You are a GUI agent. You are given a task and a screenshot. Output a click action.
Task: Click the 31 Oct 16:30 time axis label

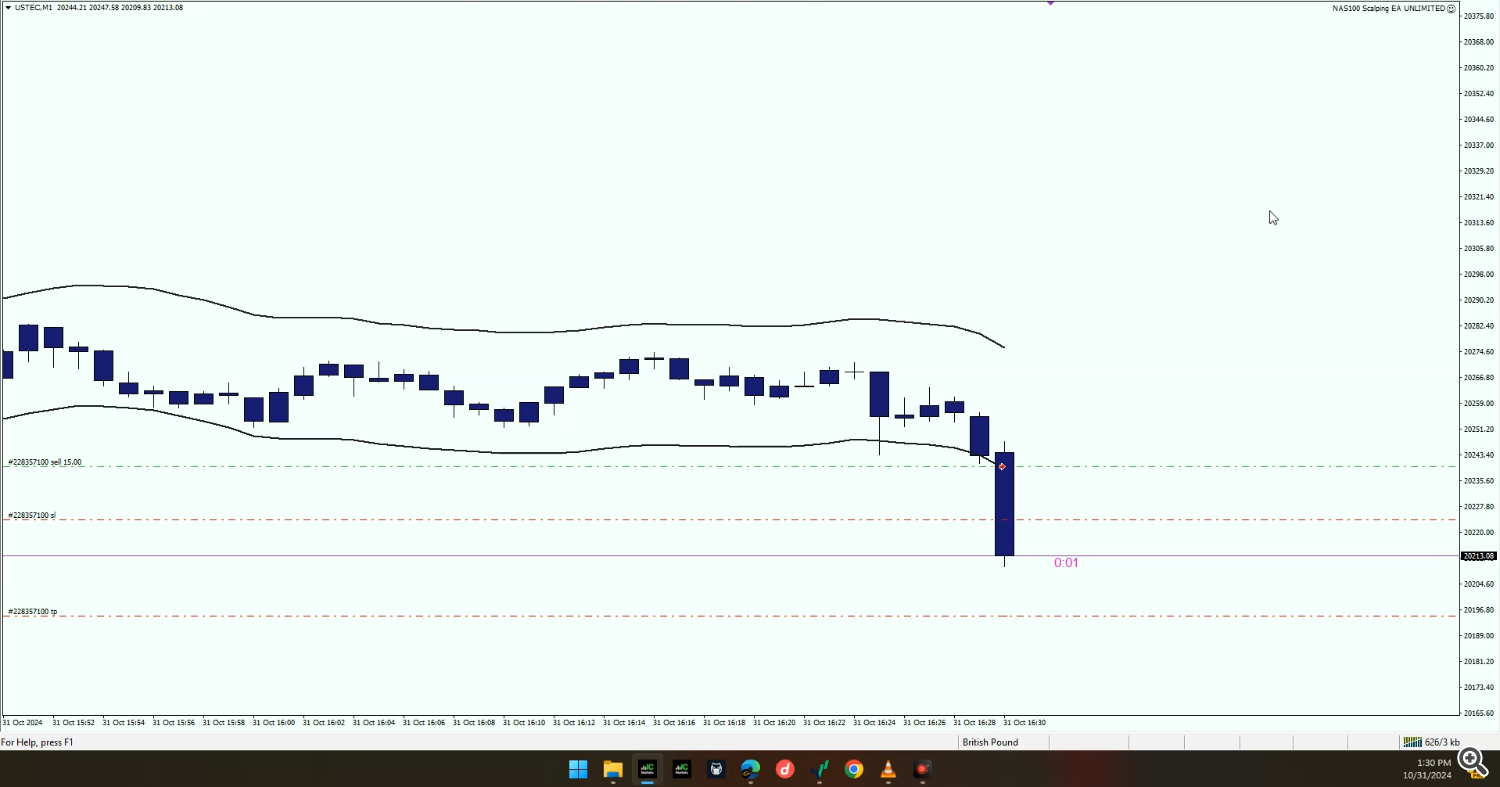point(1024,722)
